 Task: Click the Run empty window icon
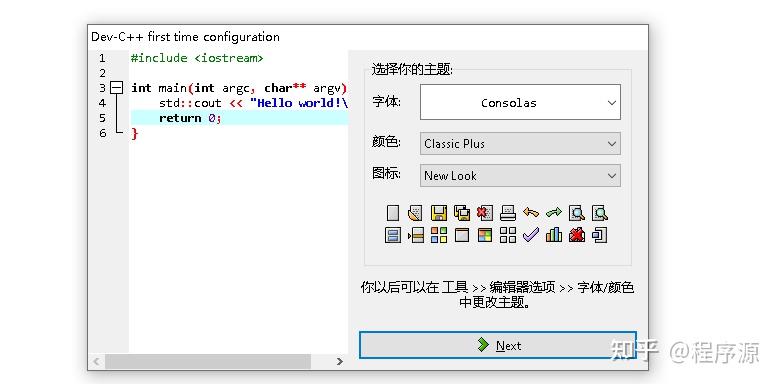462,235
